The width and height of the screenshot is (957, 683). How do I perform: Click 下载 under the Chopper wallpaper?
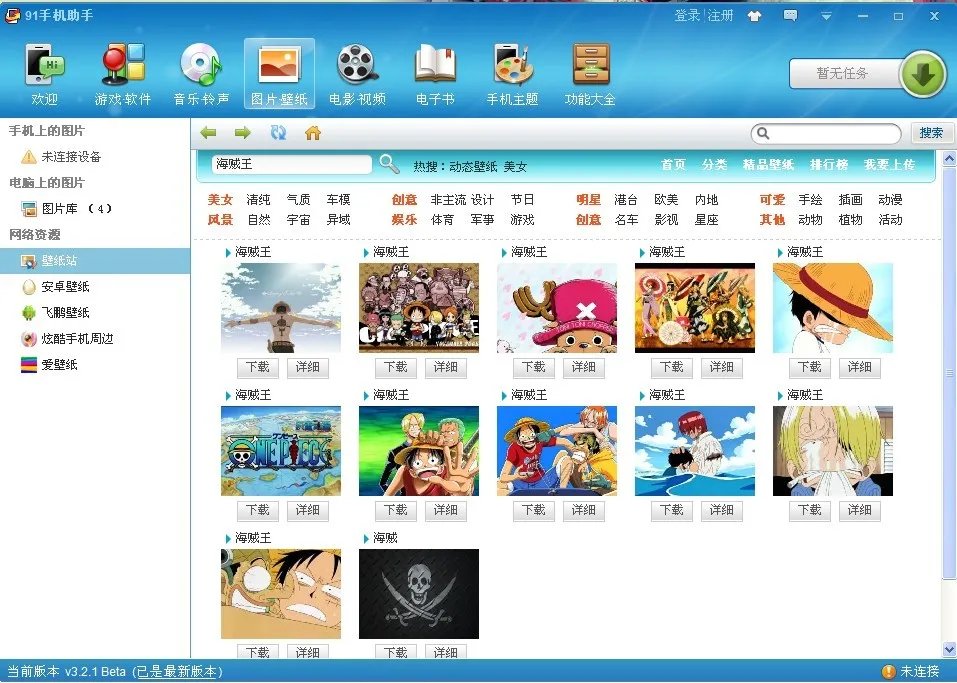coord(532,367)
